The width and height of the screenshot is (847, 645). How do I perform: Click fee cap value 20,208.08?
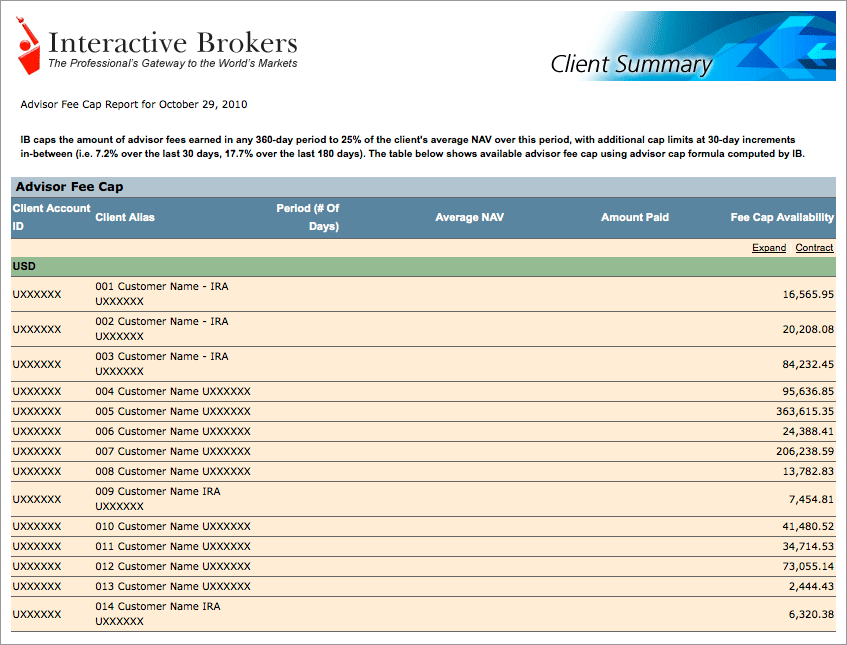click(808, 330)
